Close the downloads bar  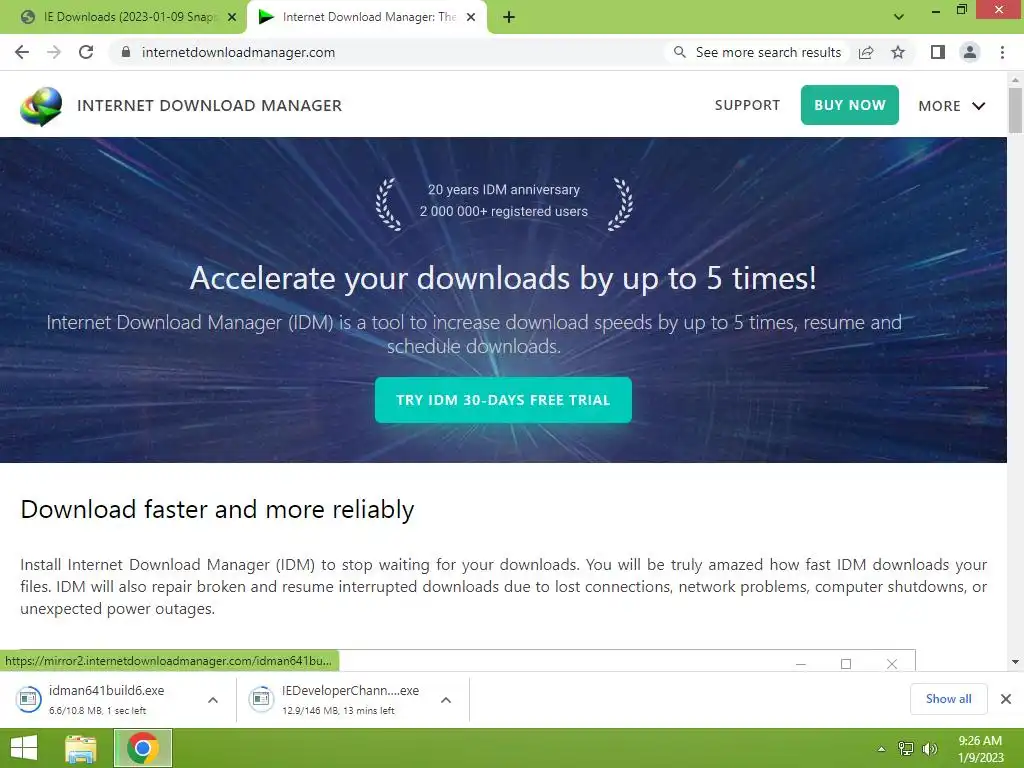[1006, 699]
